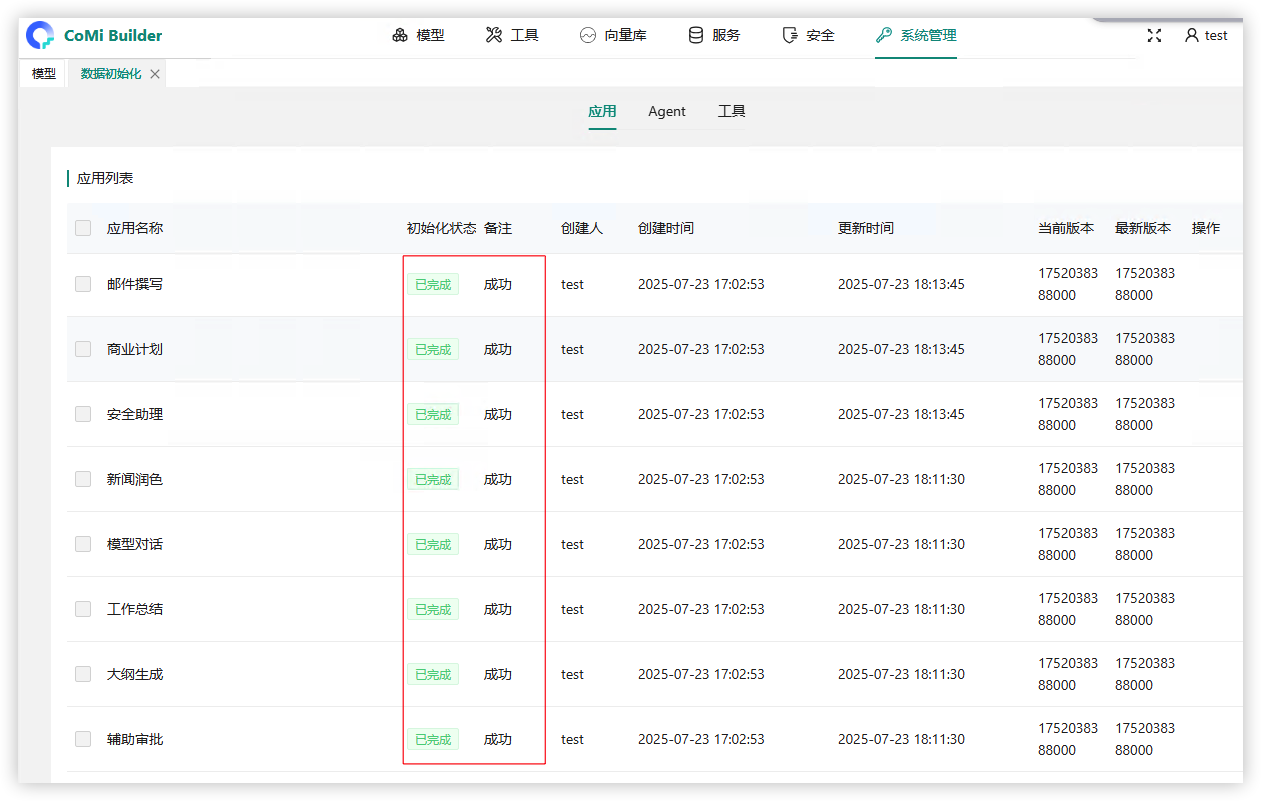
Task: Switch to the 模型 page tab
Action: pos(44,74)
